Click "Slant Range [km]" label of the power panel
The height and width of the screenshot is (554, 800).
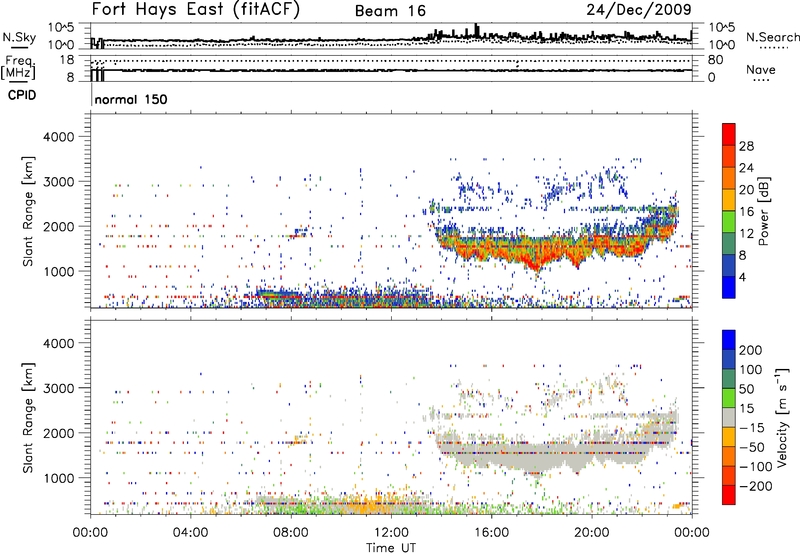[x=28, y=211]
